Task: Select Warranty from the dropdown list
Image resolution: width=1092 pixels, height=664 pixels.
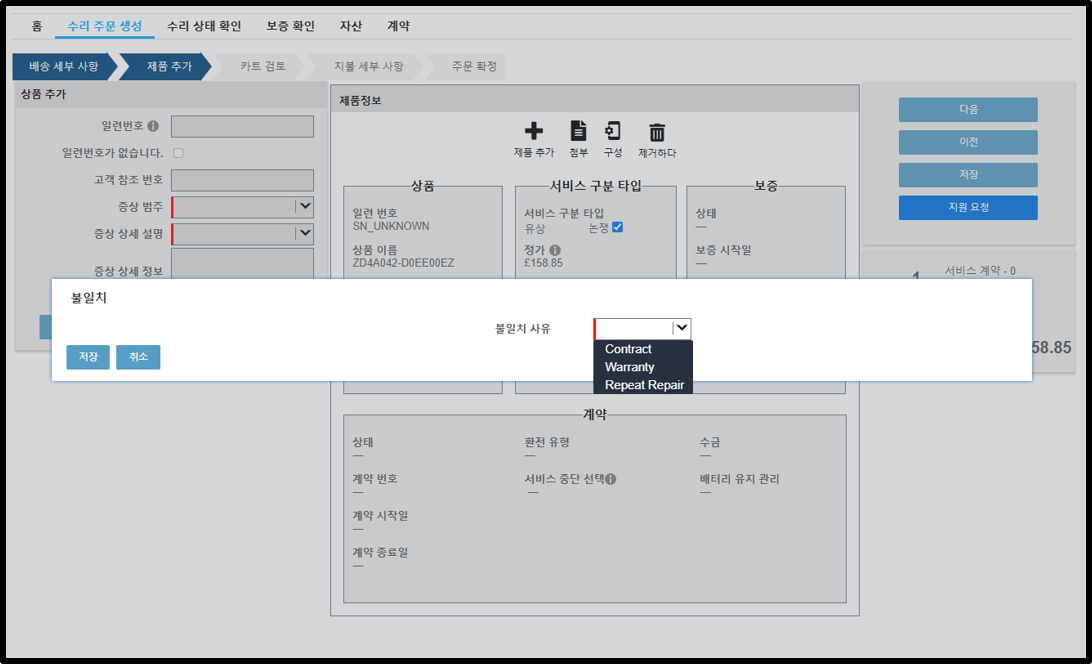Action: (x=630, y=366)
